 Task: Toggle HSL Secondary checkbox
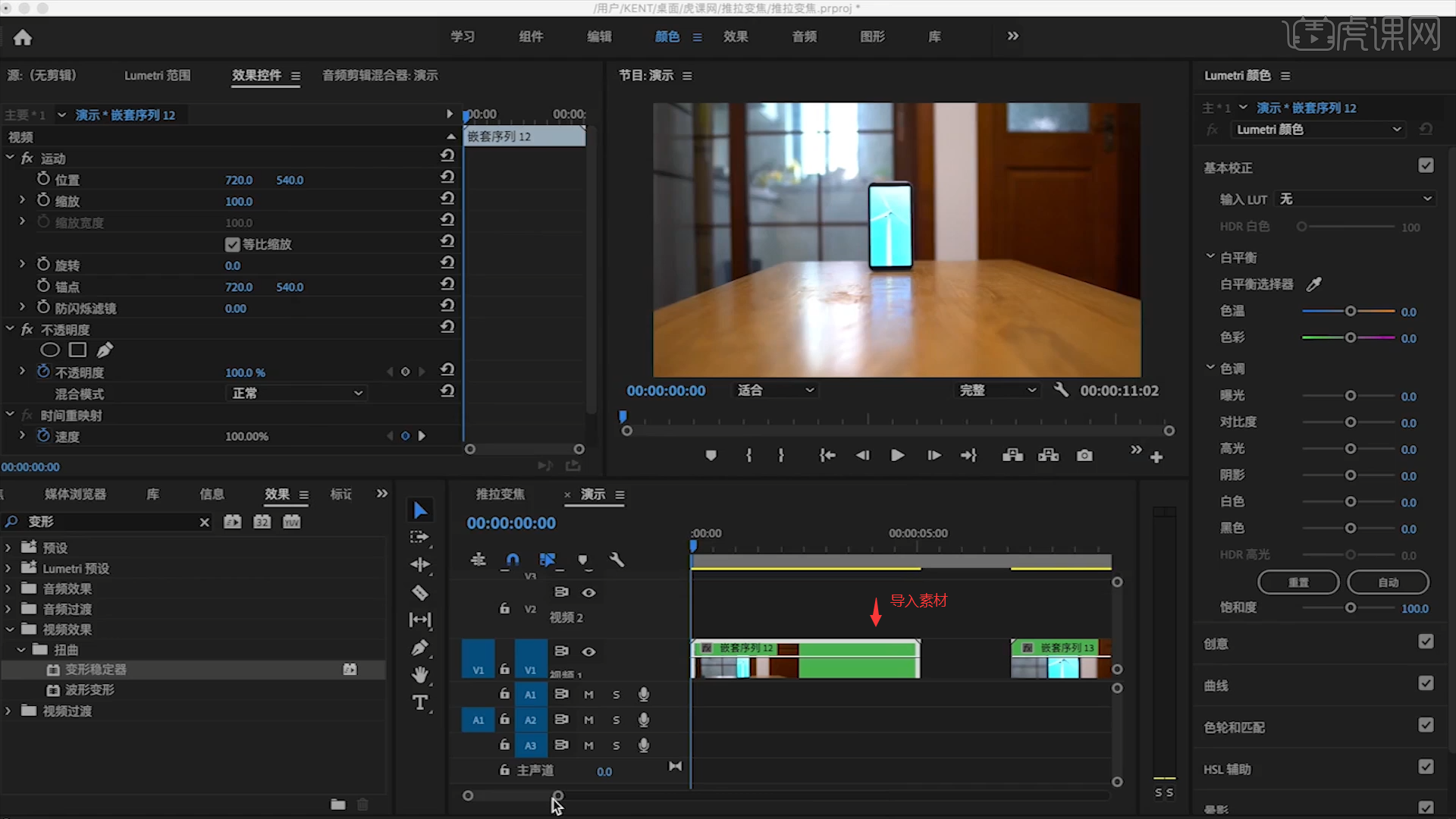pos(1426,767)
